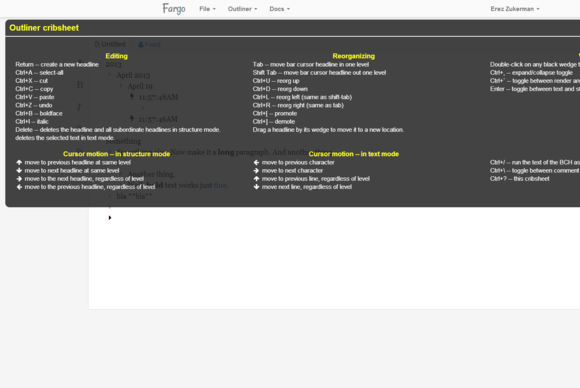The width and height of the screenshot is (580, 388).
Task: Click the 'Ctrl+[ -- promote' line
Action: pos(274,113)
